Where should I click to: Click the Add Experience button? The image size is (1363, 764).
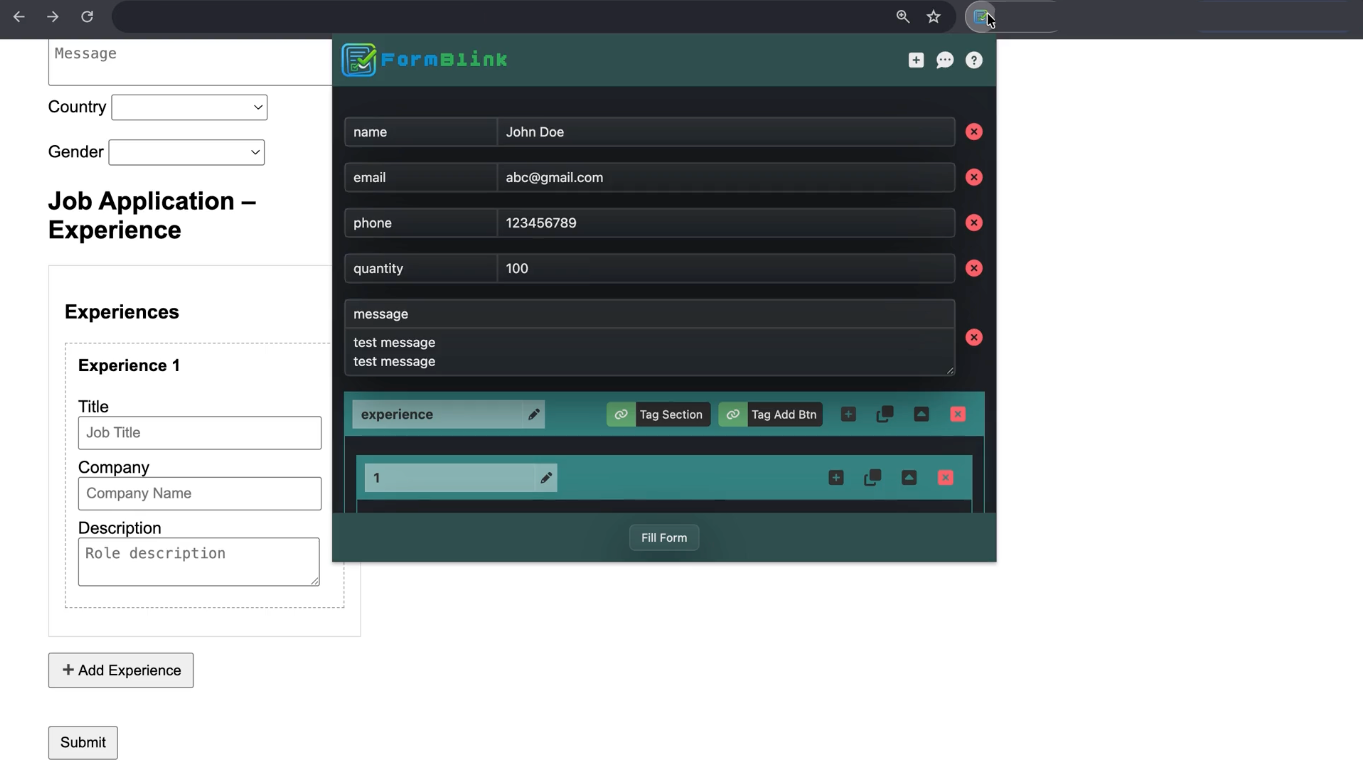pyautogui.click(x=121, y=670)
